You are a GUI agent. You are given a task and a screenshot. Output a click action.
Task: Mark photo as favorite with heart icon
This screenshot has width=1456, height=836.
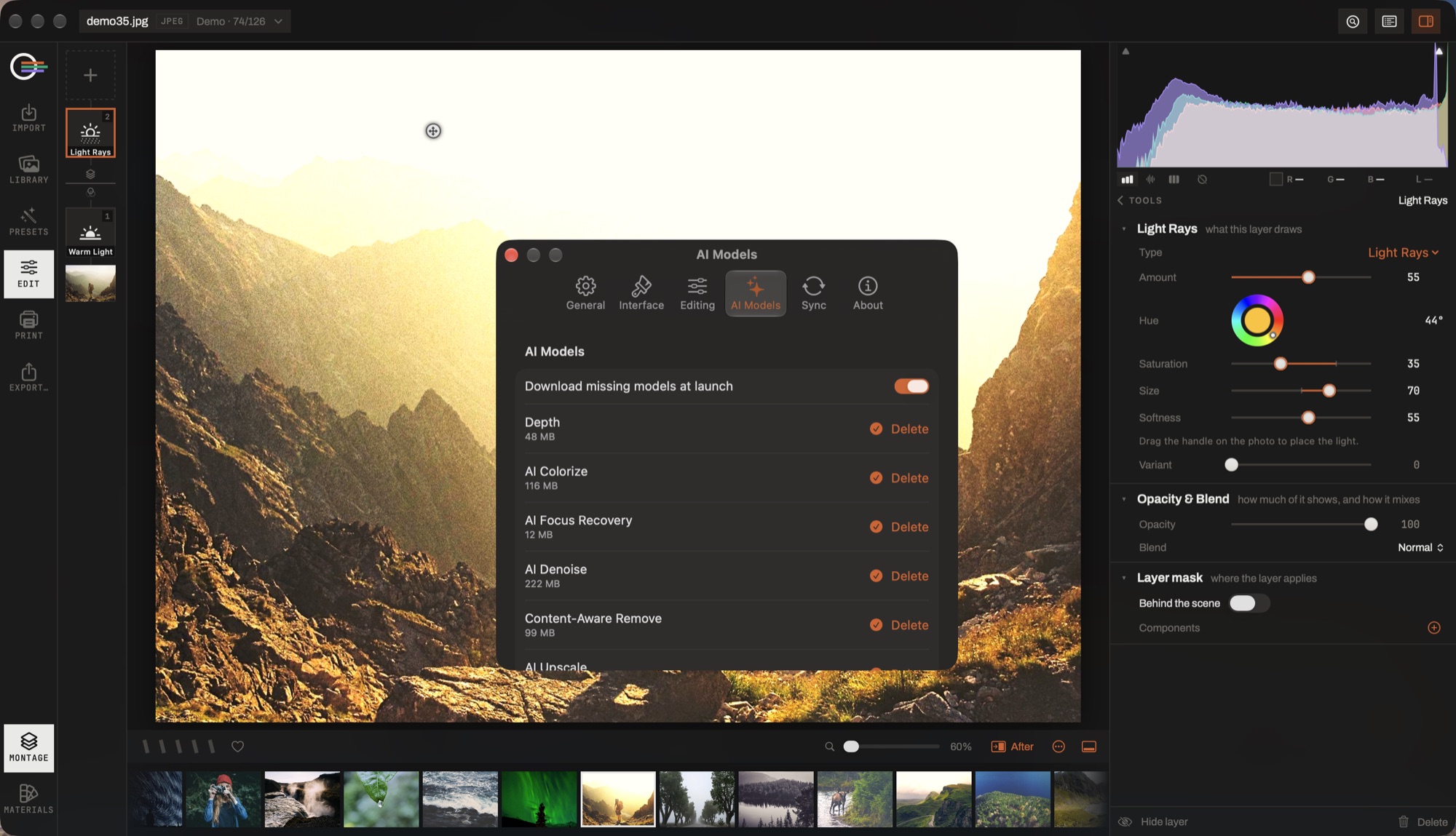pyautogui.click(x=237, y=747)
